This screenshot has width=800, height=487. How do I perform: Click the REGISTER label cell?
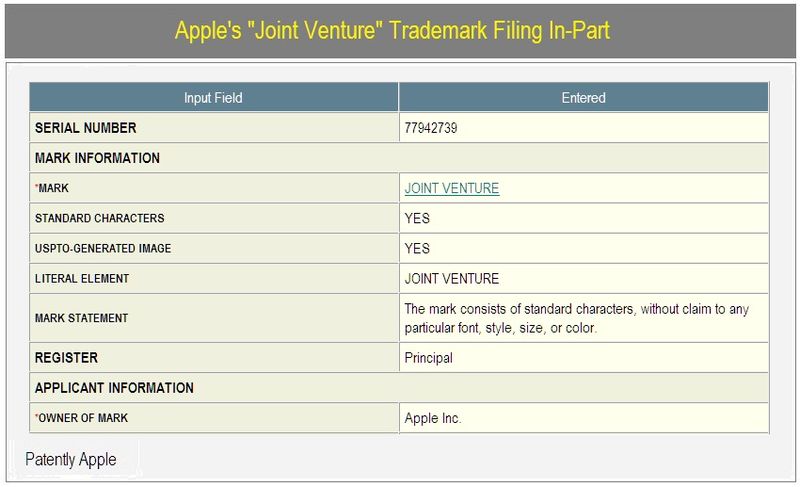214,357
